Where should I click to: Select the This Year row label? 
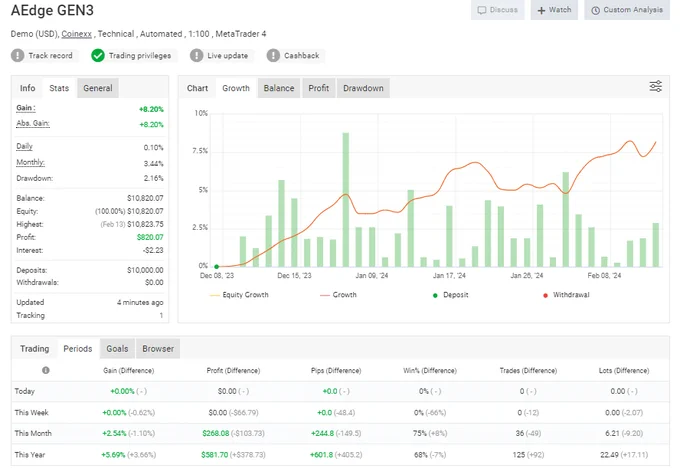coord(30,455)
